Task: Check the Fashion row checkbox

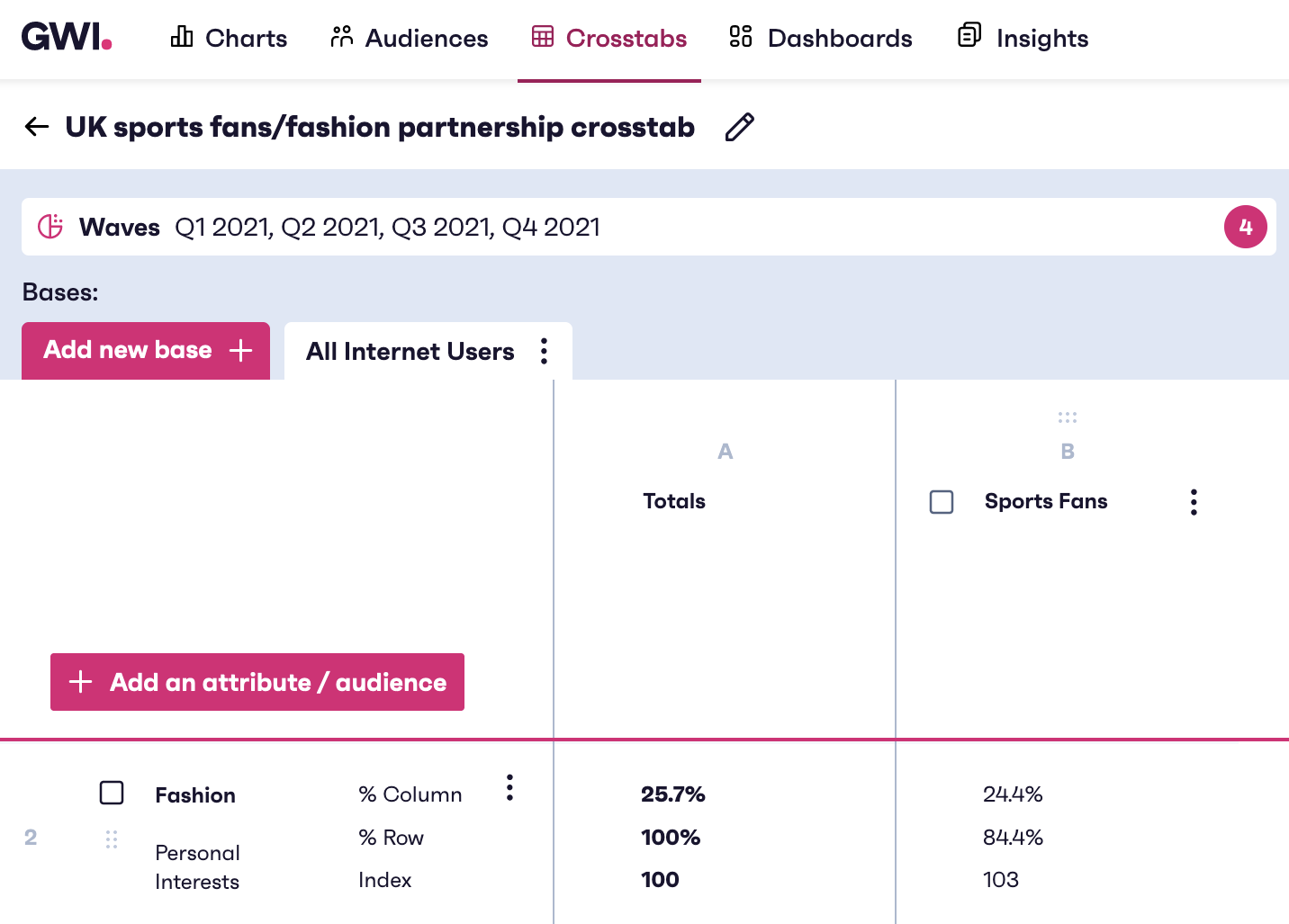Action: (112, 793)
